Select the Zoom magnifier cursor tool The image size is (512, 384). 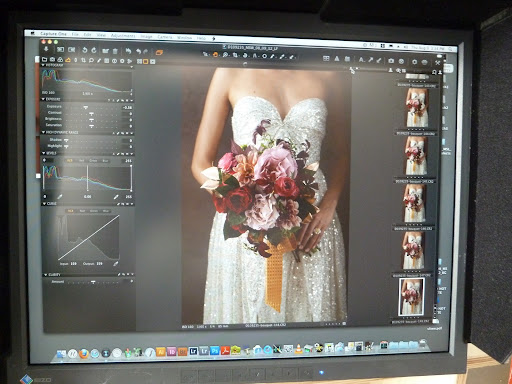pyautogui.click(x=225, y=55)
